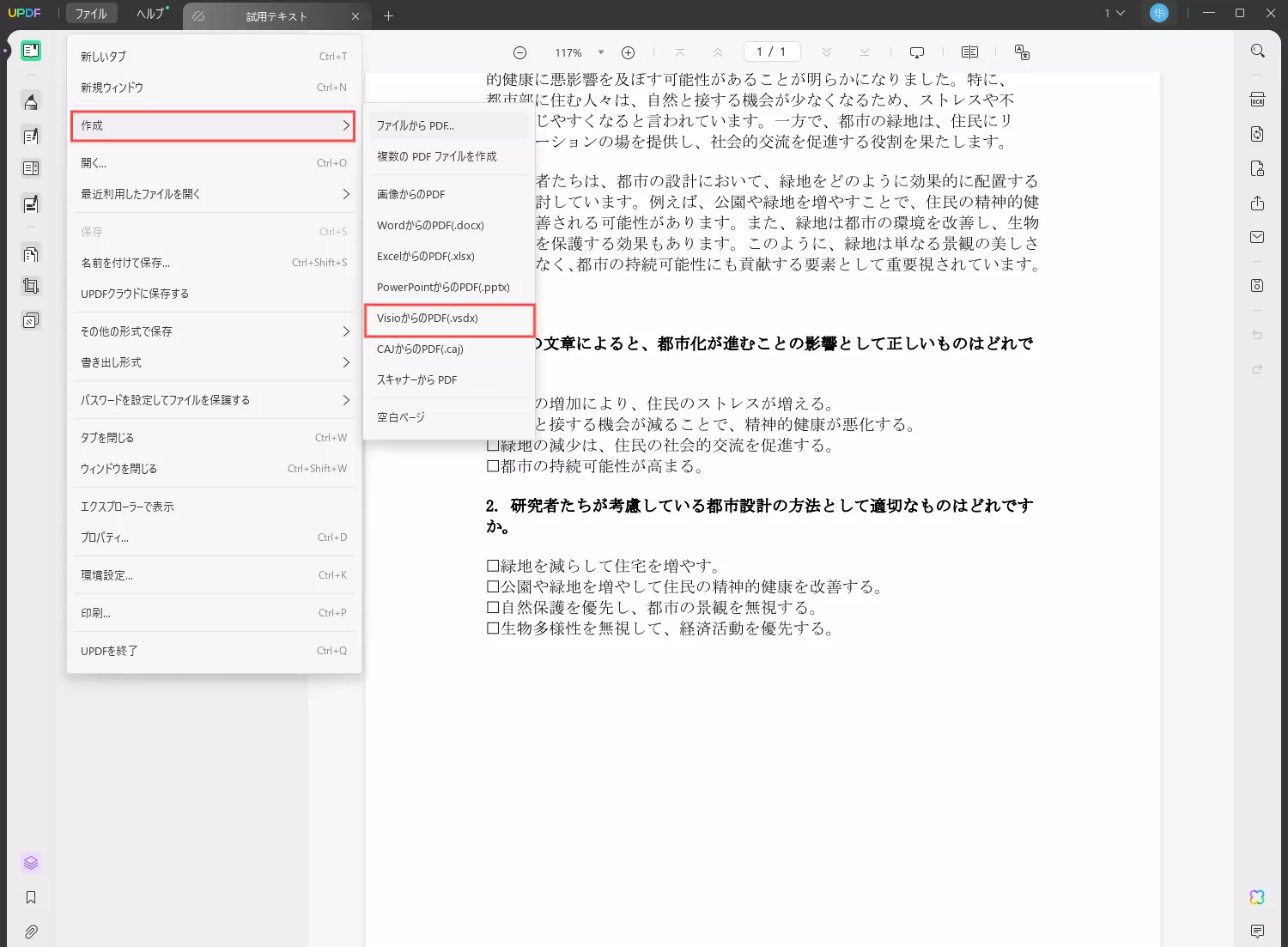This screenshot has width=1288, height=947.
Task: Choose エクスプローラーで表示
Action: [215, 507]
